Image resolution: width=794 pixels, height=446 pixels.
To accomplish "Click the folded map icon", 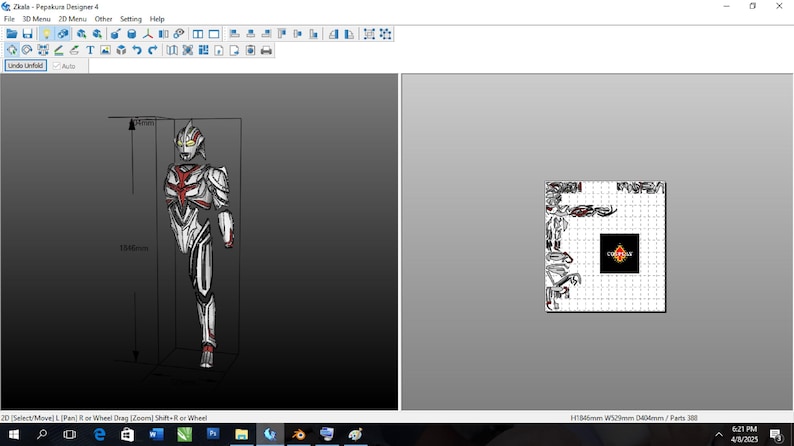I will pyautogui.click(x=172, y=50).
